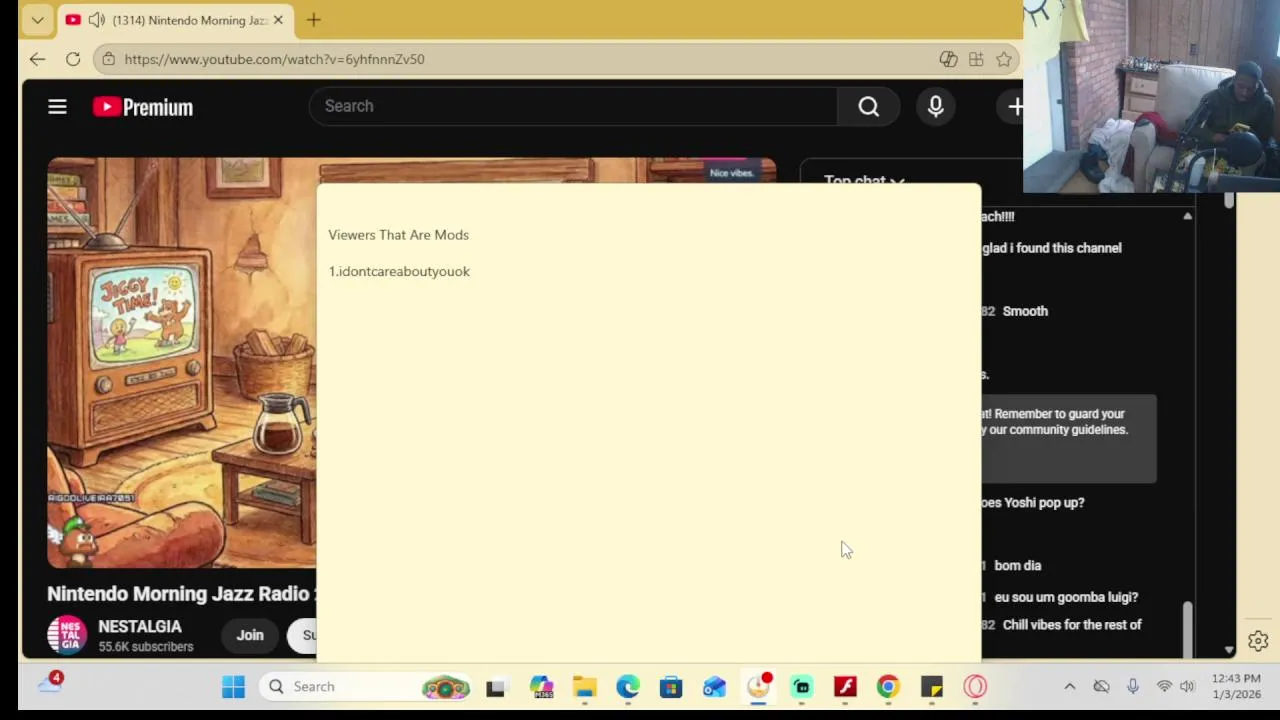Click the YouTube Search input field

click(573, 106)
